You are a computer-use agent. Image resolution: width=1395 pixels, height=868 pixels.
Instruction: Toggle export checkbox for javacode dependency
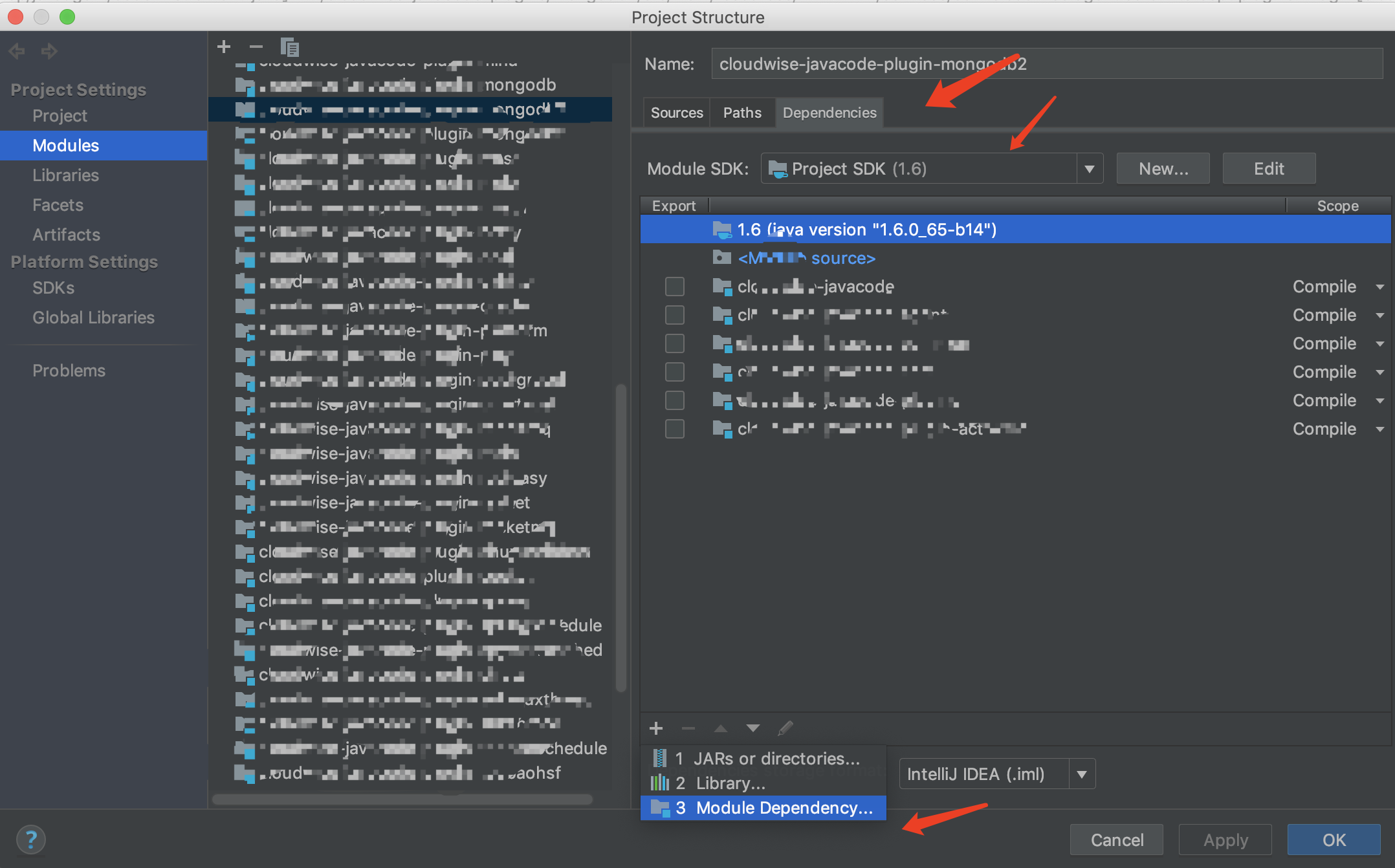[x=674, y=287]
